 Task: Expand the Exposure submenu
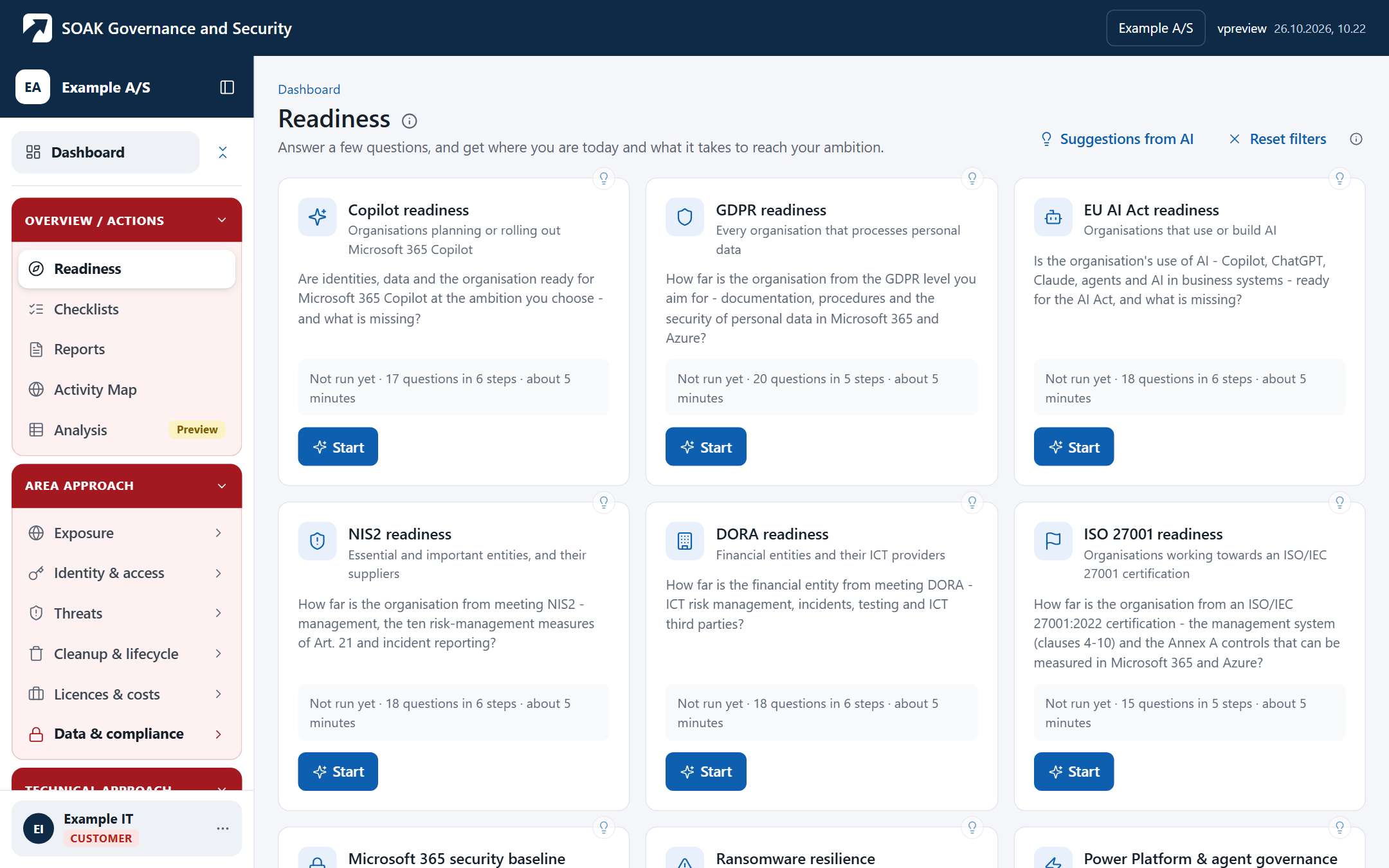tap(219, 533)
